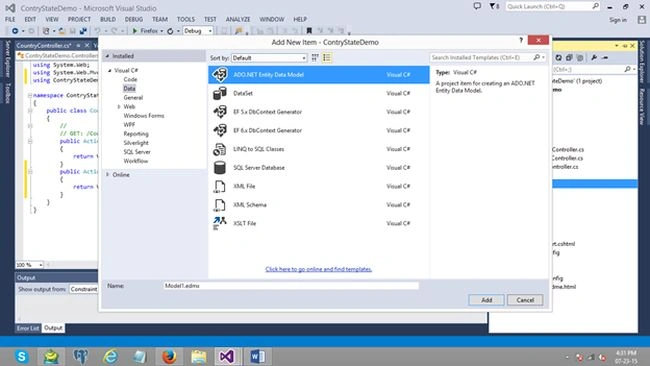Image resolution: width=650 pixels, height=366 pixels.
Task: Open the BUILD menu
Action: click(x=108, y=19)
